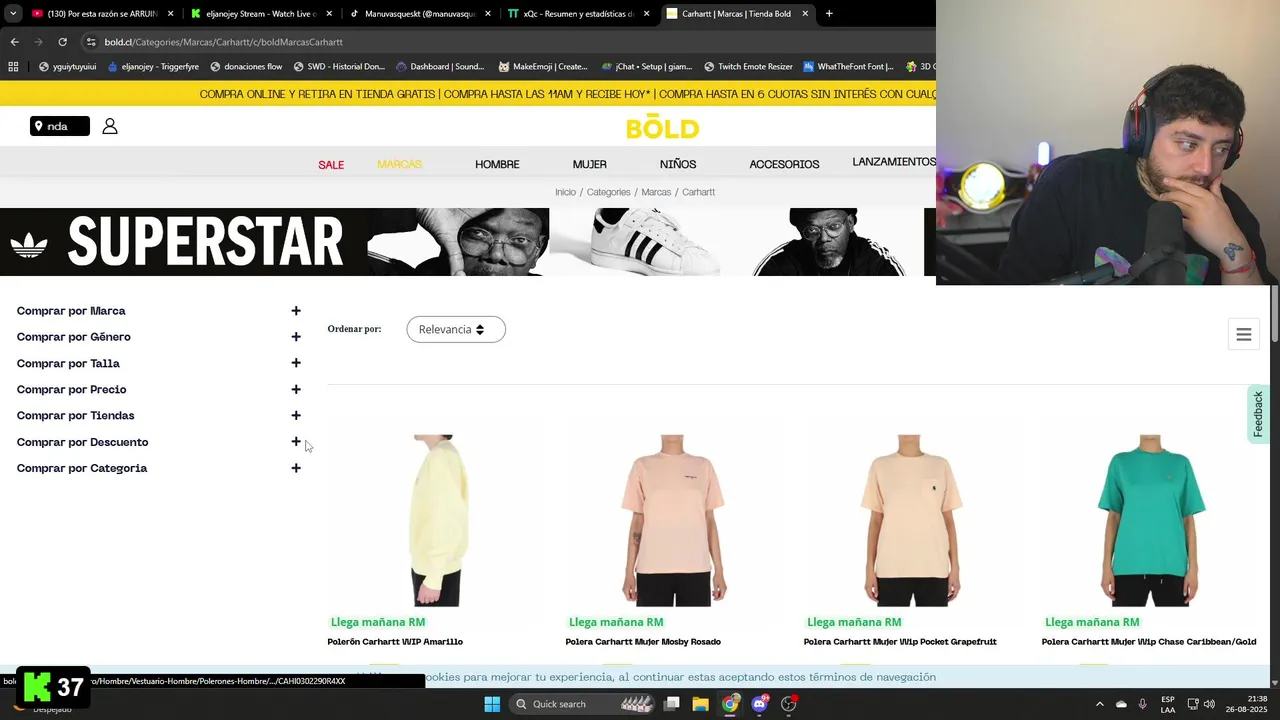Open the Twitch Emote Resizer bookmark
Image resolution: width=1280 pixels, height=720 pixels.
746,67
